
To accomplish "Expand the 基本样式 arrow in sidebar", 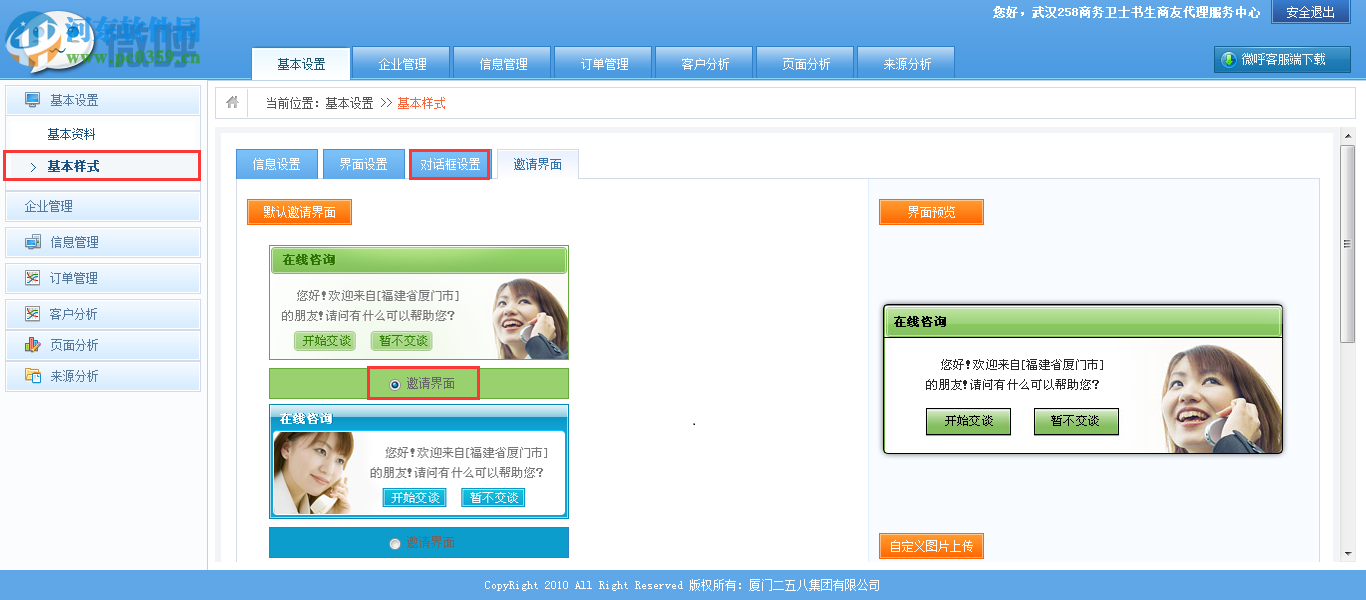I will point(33,167).
